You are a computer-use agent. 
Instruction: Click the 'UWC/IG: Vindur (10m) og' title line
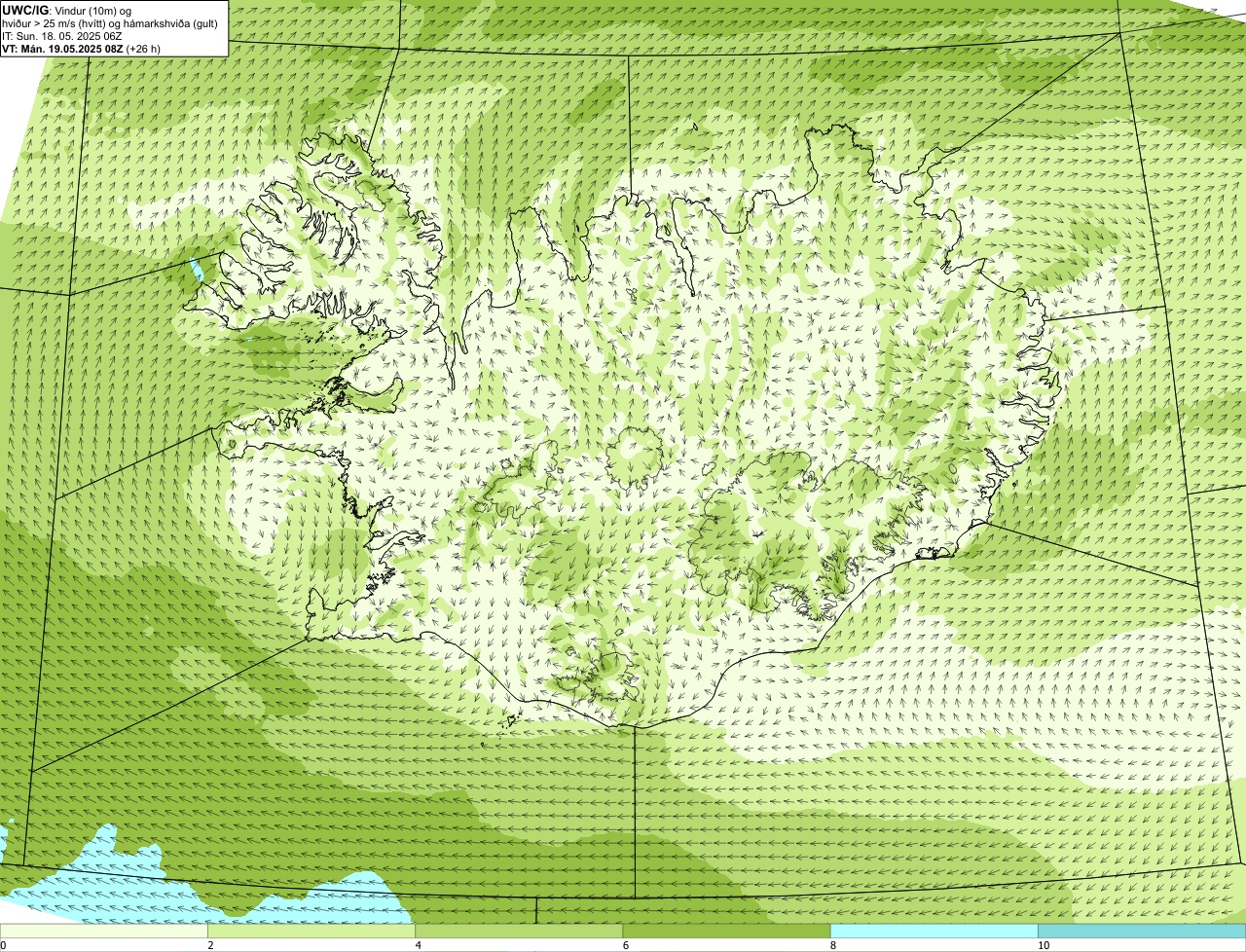click(x=67, y=10)
